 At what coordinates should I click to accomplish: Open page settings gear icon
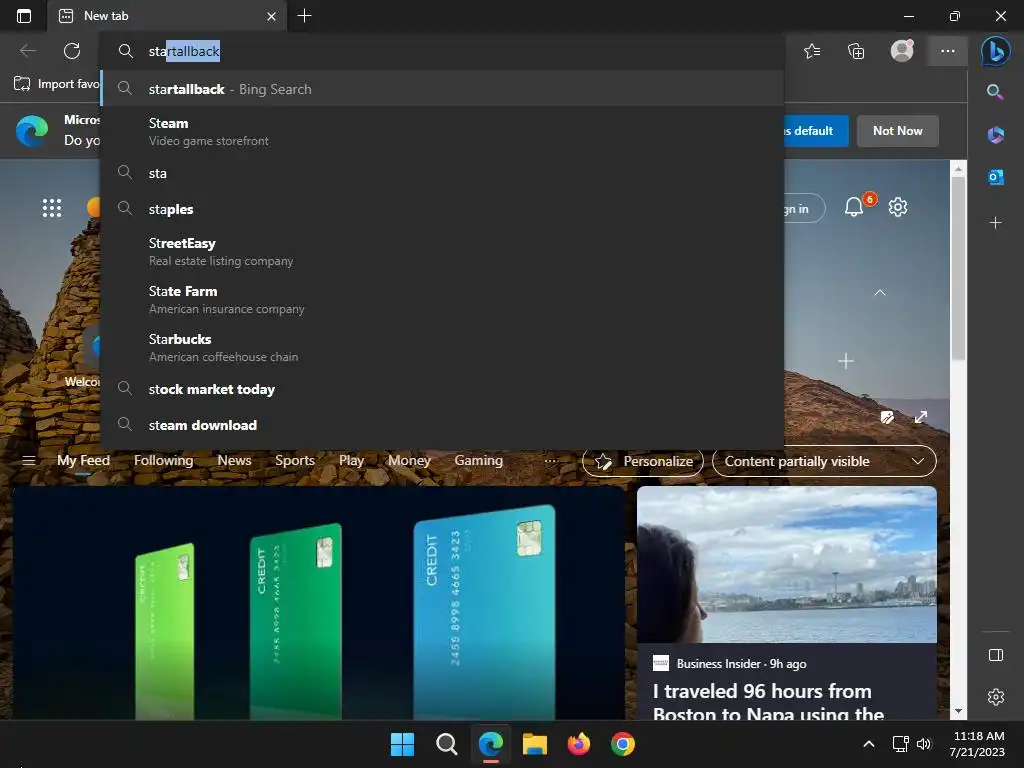point(898,207)
